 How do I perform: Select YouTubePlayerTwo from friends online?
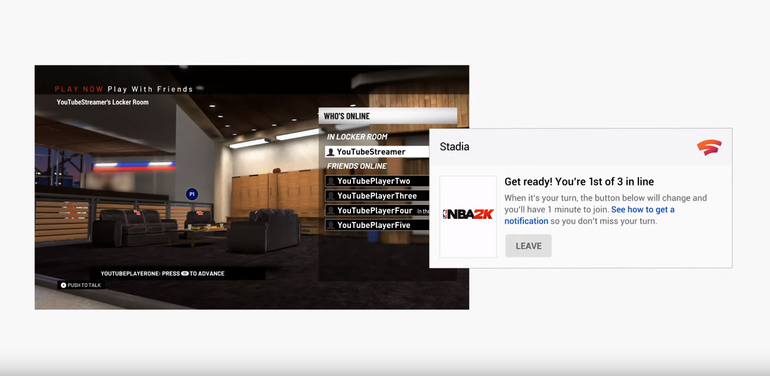point(377,181)
